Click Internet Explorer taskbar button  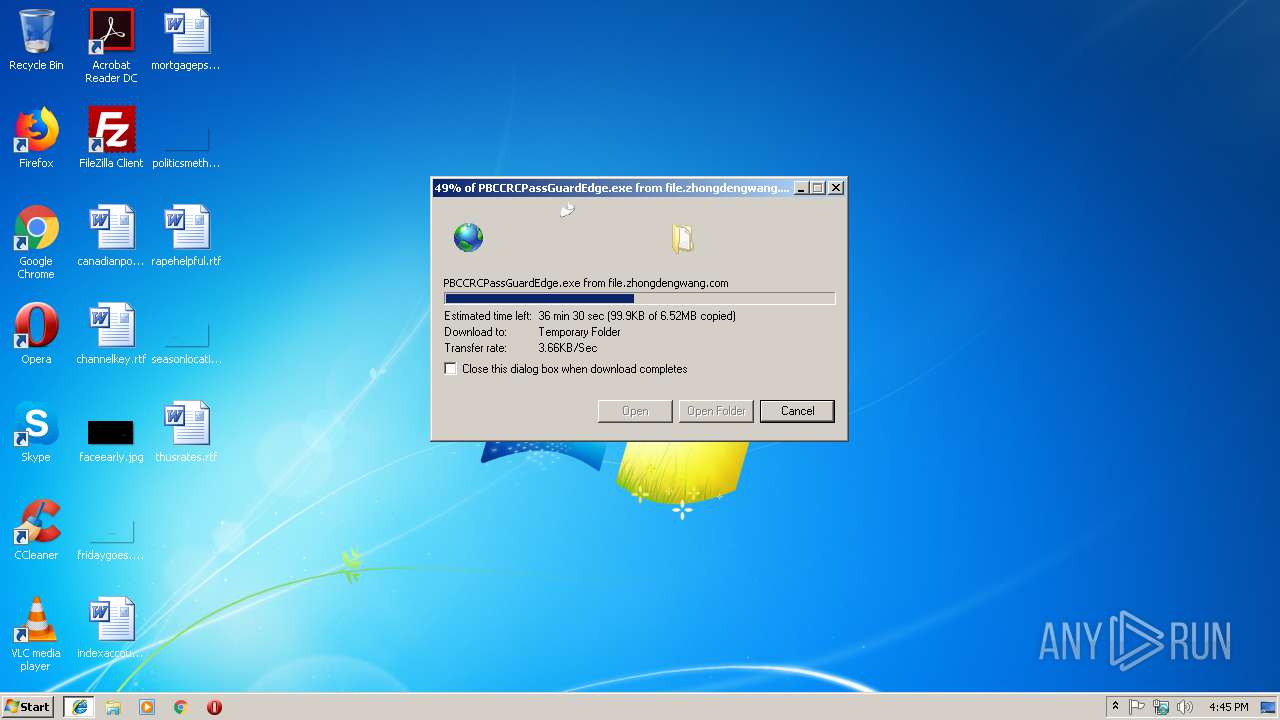point(79,707)
